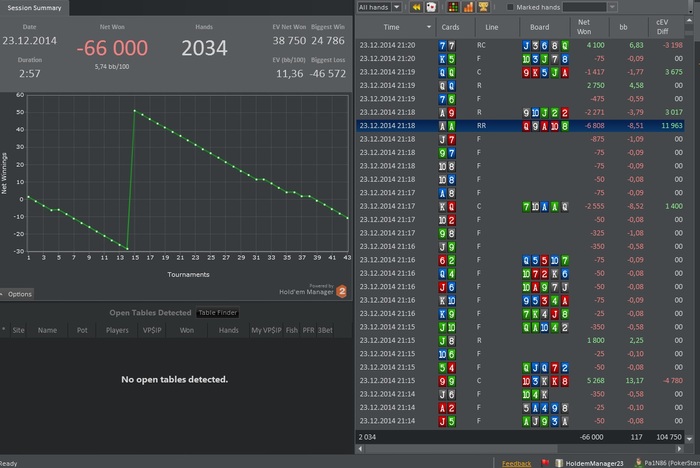Click the dice icon in hands toolbar

430,7
